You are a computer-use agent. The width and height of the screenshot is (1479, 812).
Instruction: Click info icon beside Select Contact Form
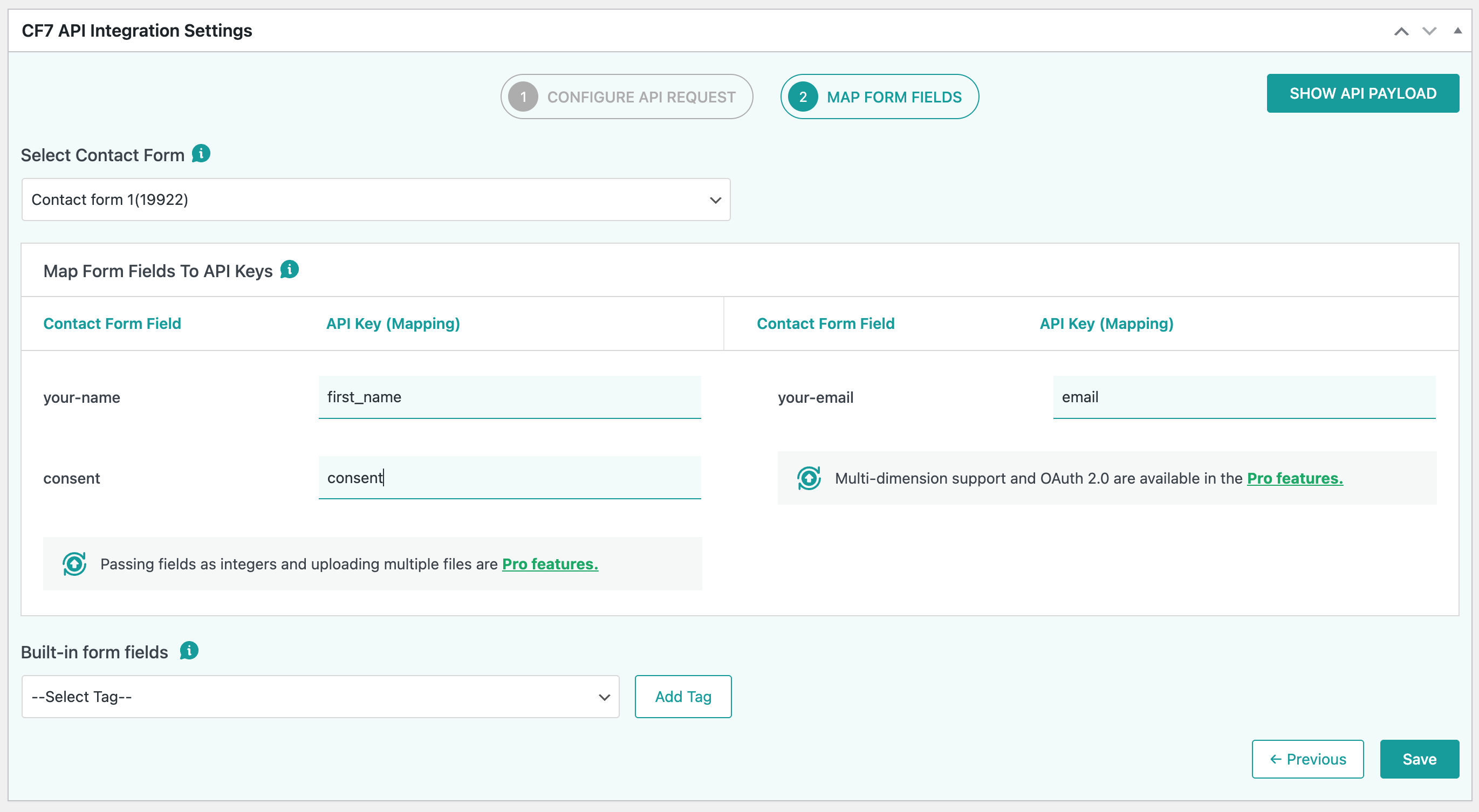coord(201,154)
